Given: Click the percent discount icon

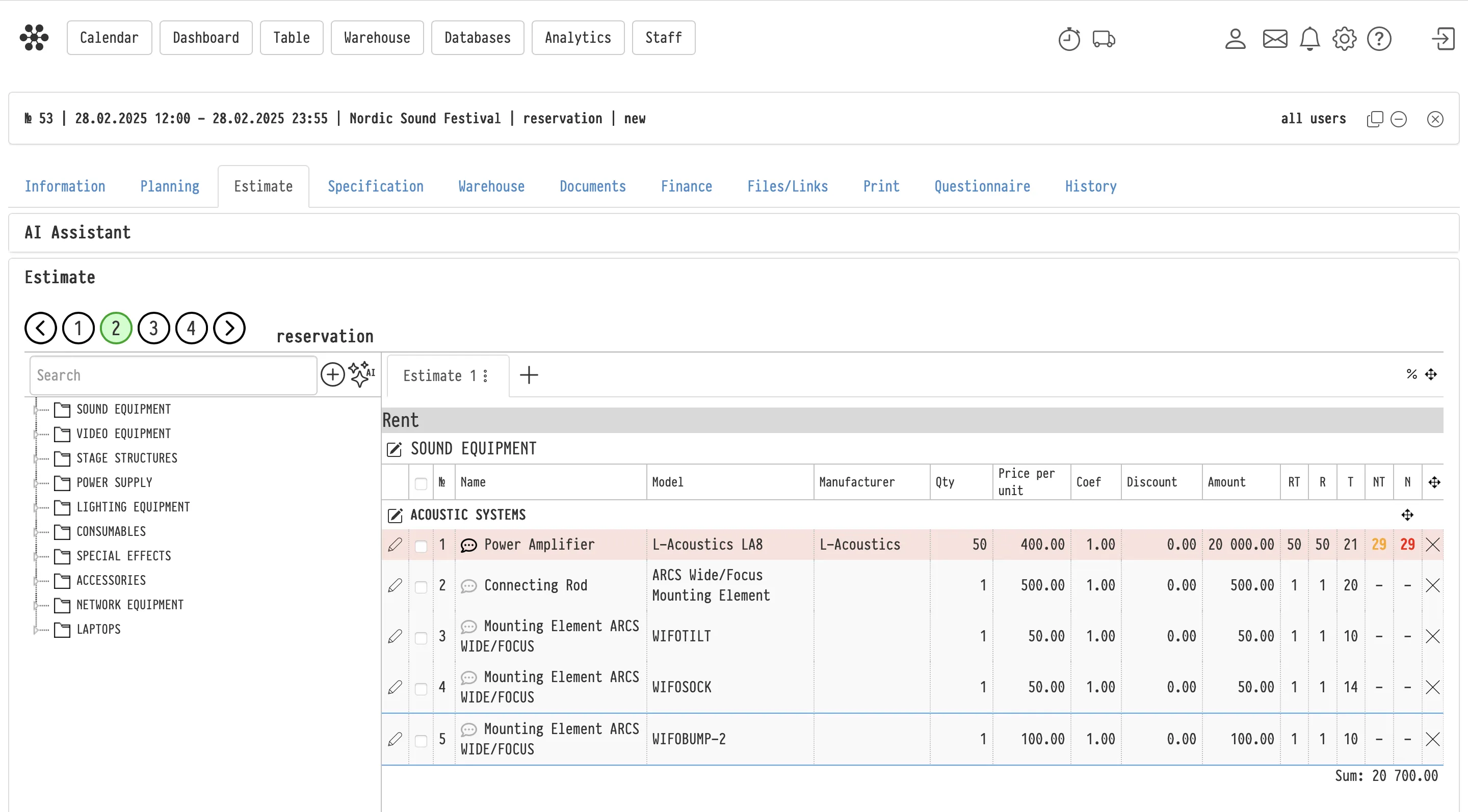Looking at the screenshot, I should pyautogui.click(x=1411, y=374).
